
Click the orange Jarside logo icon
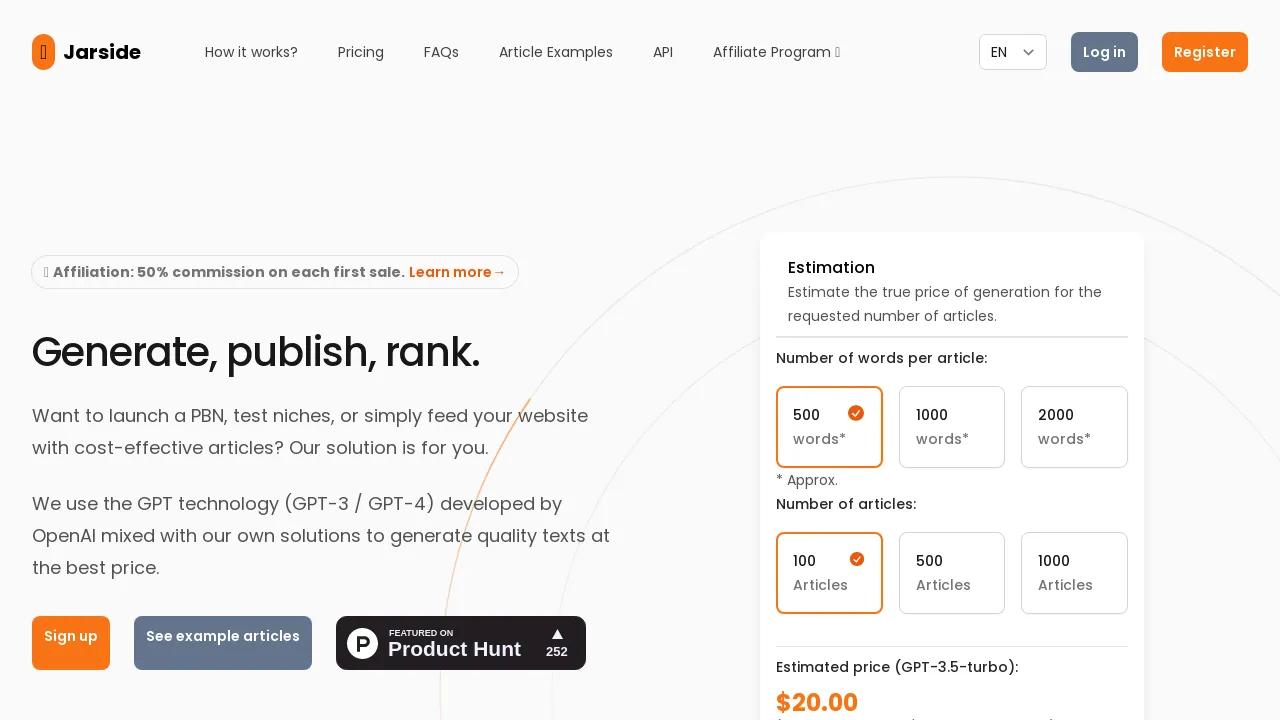(x=43, y=52)
